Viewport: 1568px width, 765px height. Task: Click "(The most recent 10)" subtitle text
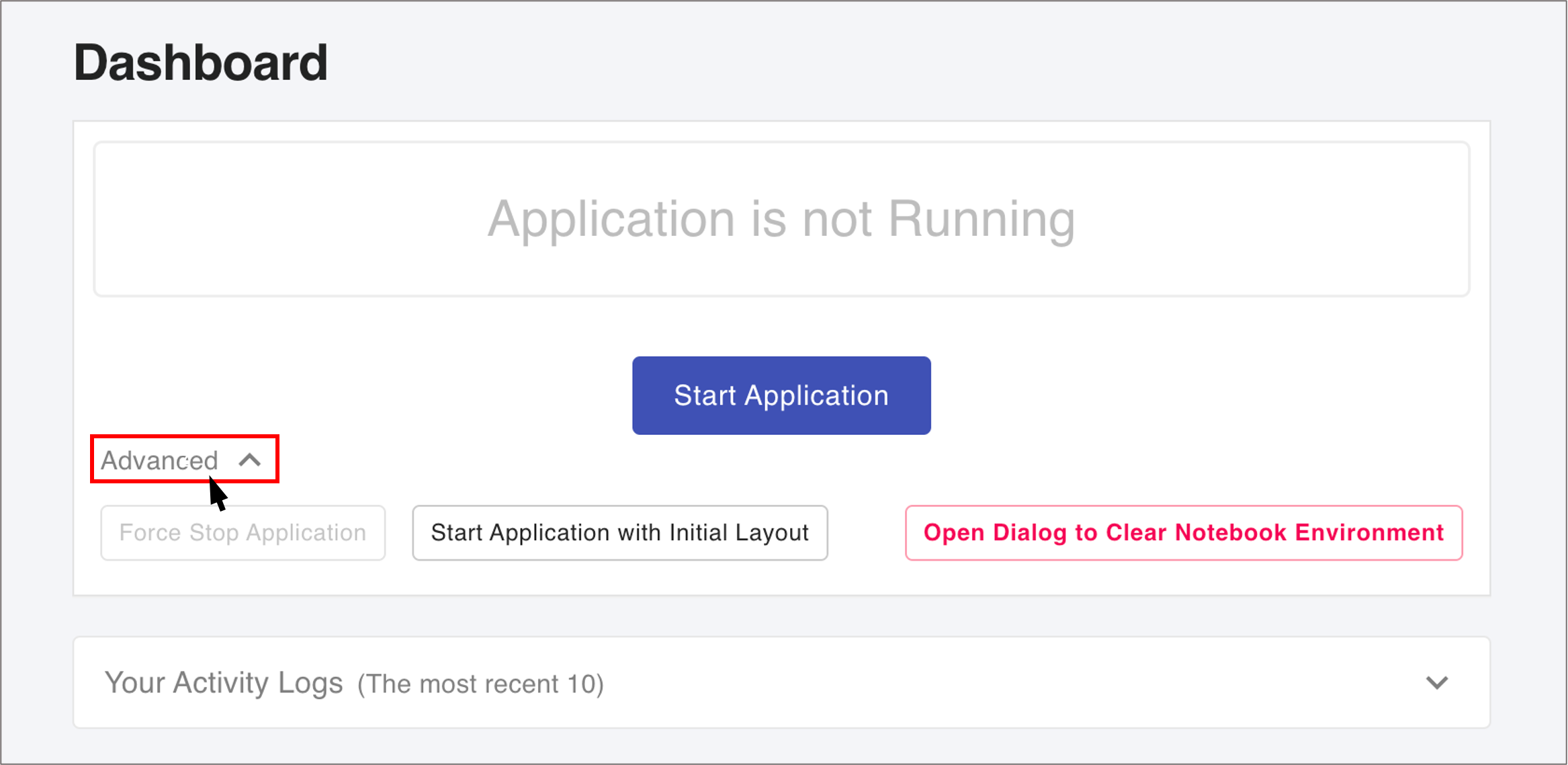coord(480,684)
